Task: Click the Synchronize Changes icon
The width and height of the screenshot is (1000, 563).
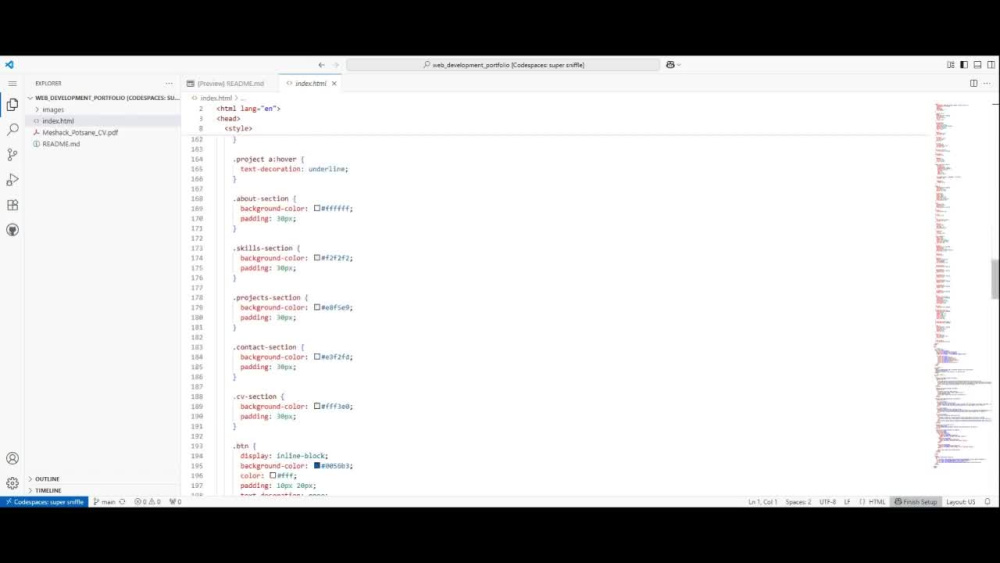Action: (122, 502)
